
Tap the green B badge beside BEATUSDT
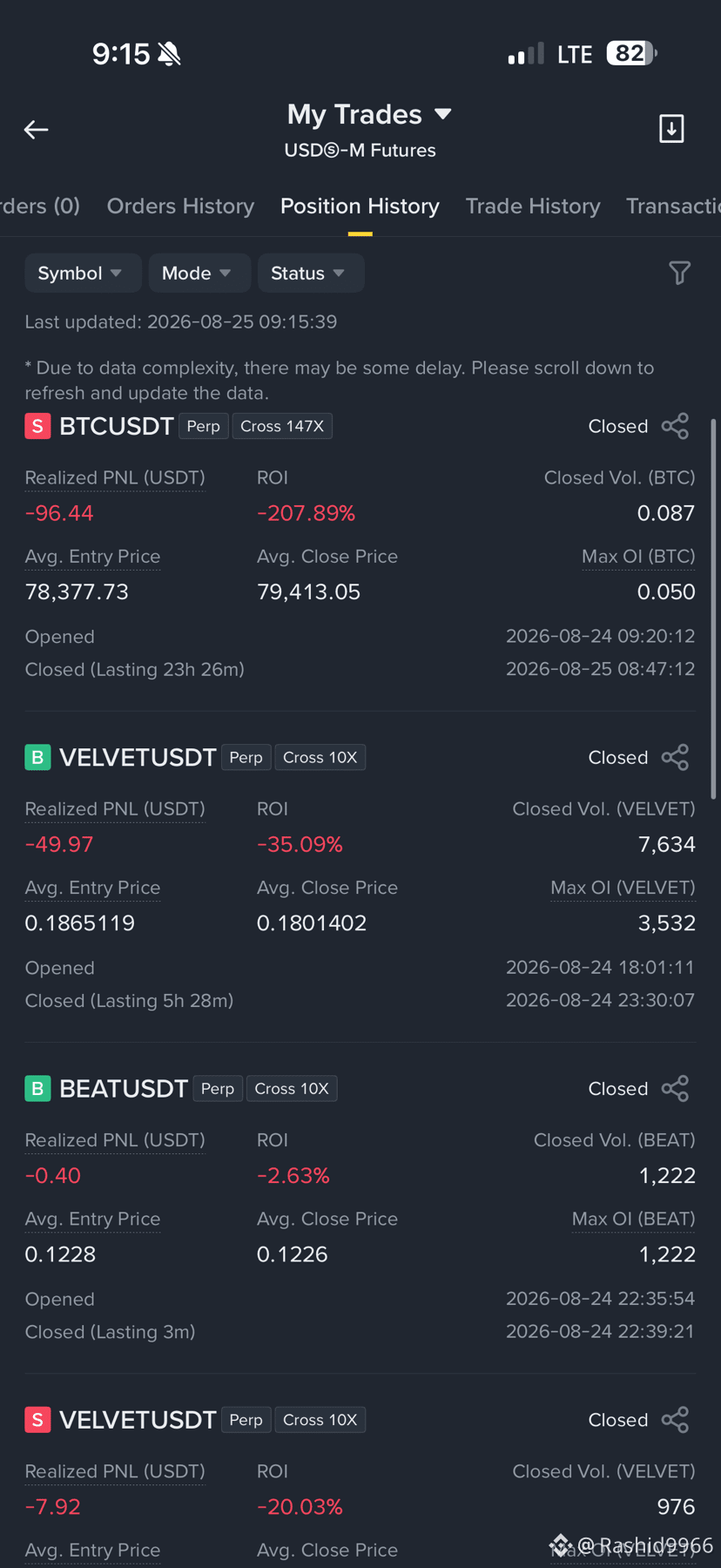(37, 1088)
